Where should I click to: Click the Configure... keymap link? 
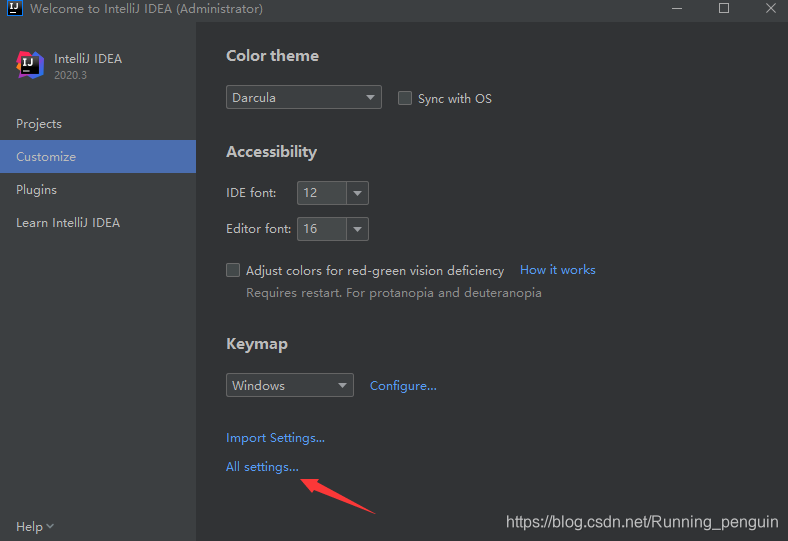[403, 386]
